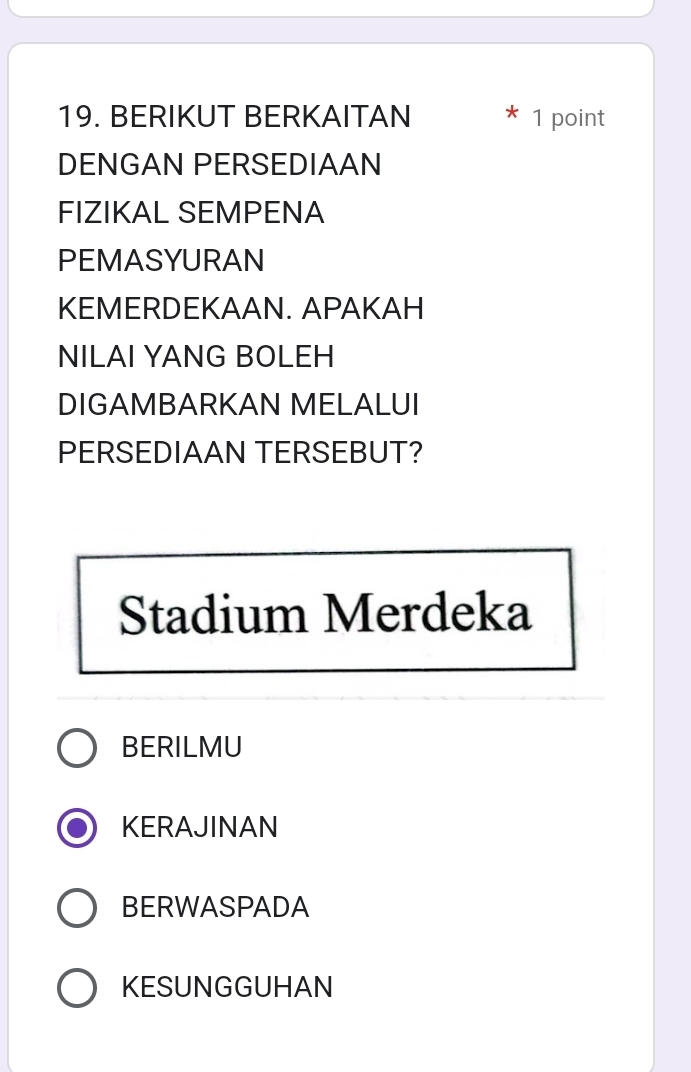
Task: Click the "NILAI YANG BOLEH" text line
Action: tap(196, 356)
